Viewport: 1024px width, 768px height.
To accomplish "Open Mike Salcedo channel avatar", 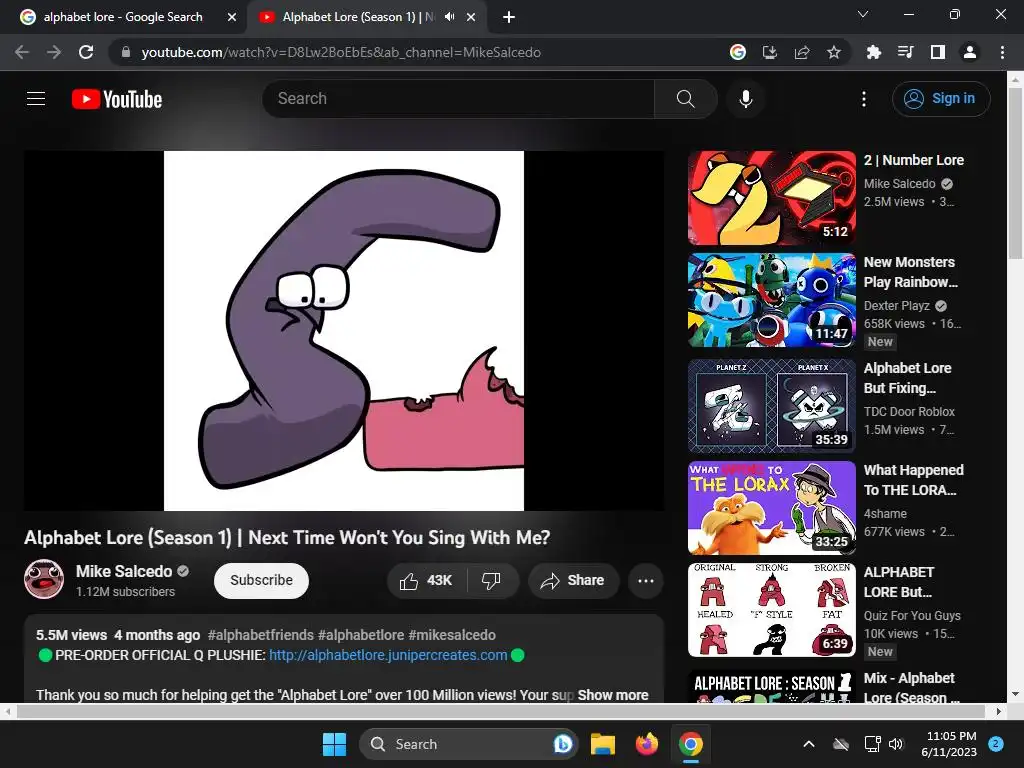I will coord(44,579).
